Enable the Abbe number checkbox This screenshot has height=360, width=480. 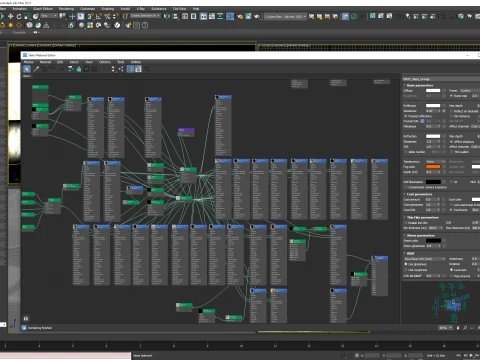(x=406, y=152)
